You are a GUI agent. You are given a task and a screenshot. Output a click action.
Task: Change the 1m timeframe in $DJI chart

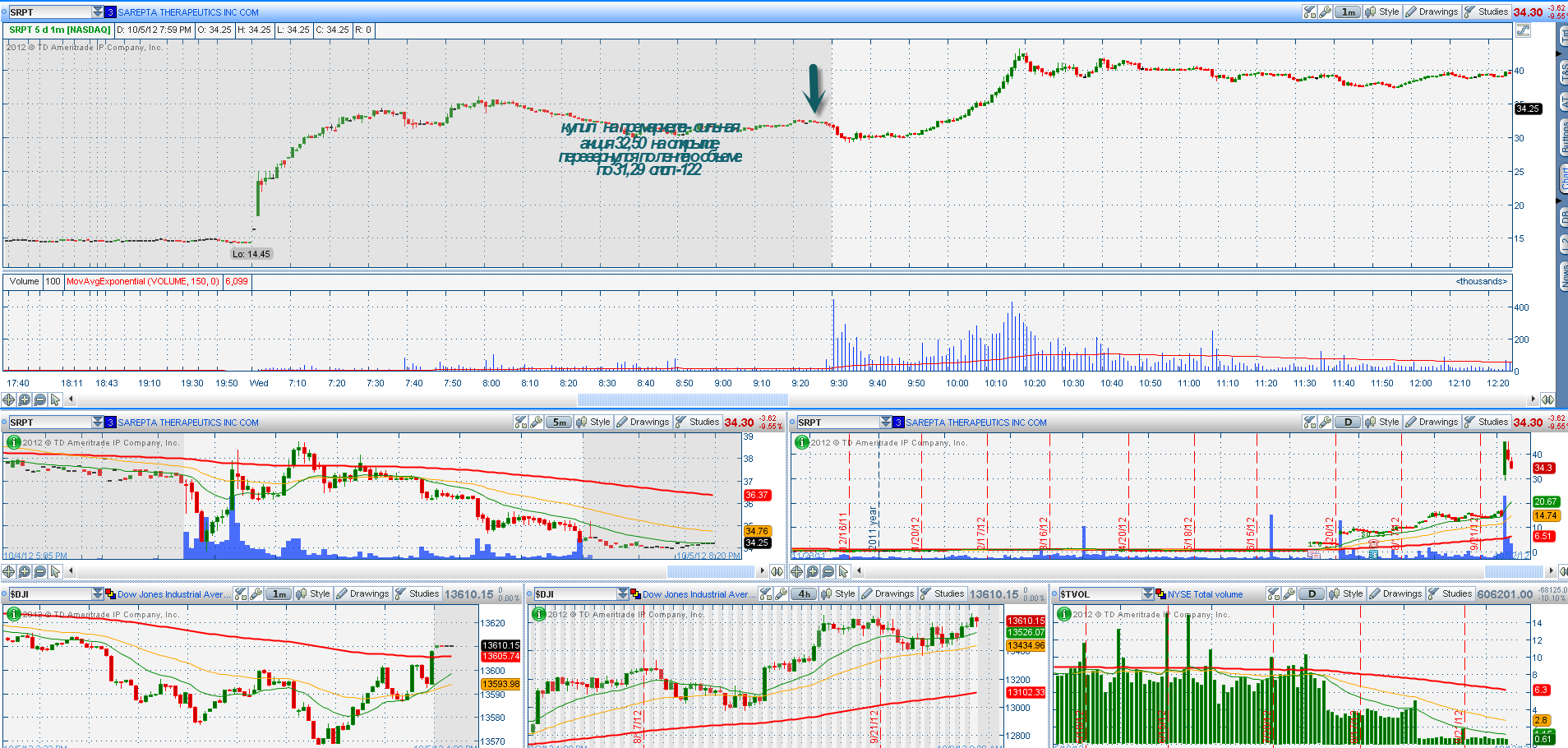pyautogui.click(x=279, y=593)
